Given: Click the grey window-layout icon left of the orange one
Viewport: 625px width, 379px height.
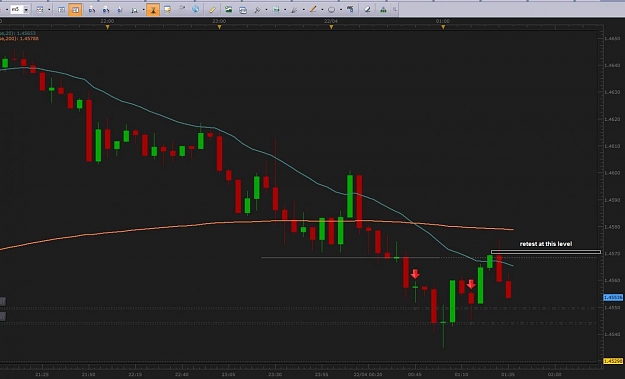Looking at the screenshot, I should 61,10.
